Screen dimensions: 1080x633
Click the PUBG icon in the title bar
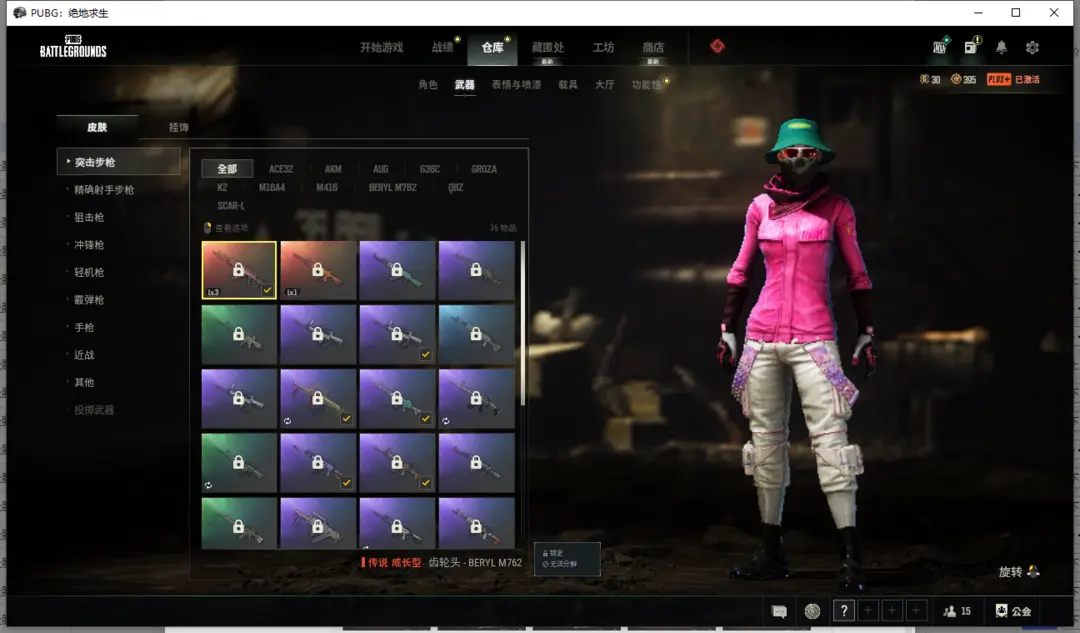[x=19, y=12]
